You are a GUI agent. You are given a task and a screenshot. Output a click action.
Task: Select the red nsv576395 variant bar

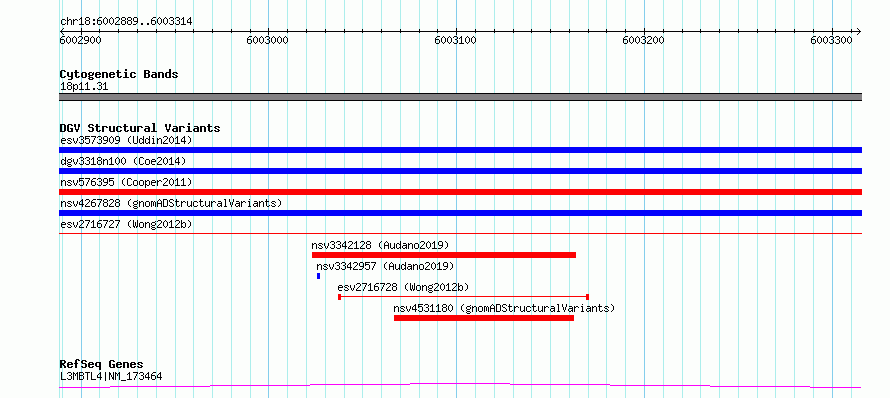point(460,192)
